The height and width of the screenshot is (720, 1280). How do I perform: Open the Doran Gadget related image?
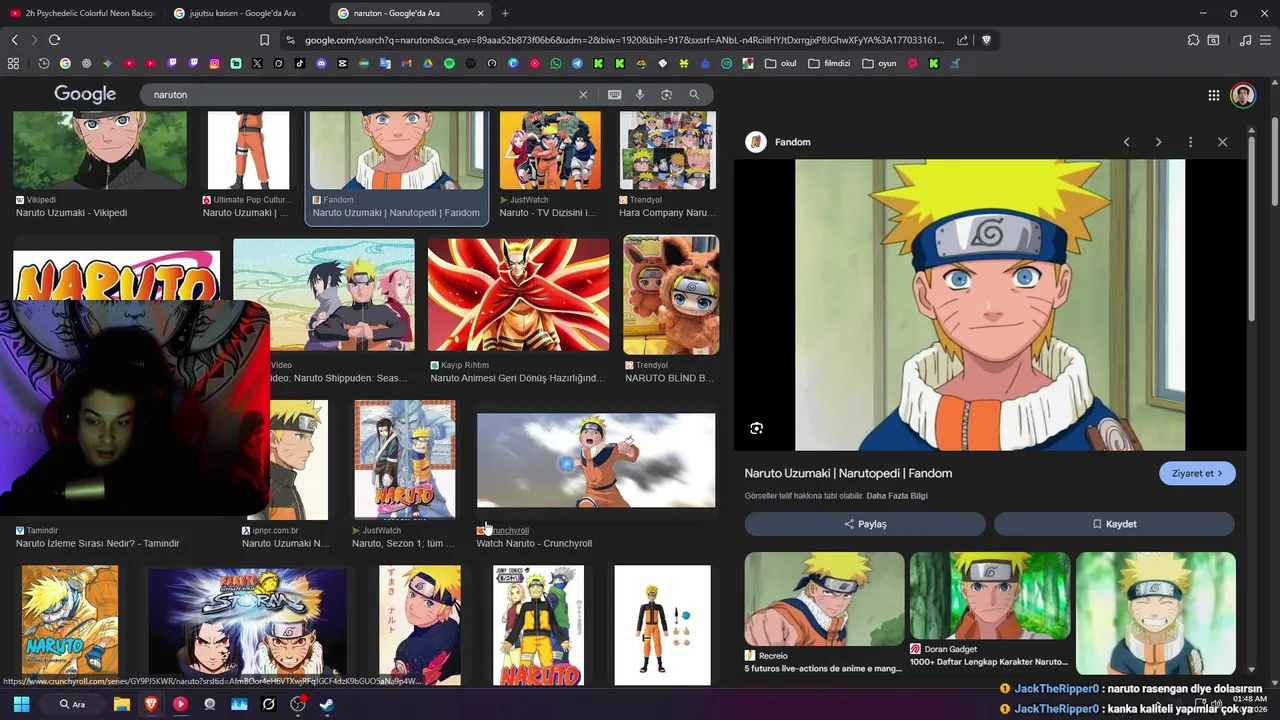pyautogui.click(x=990, y=596)
